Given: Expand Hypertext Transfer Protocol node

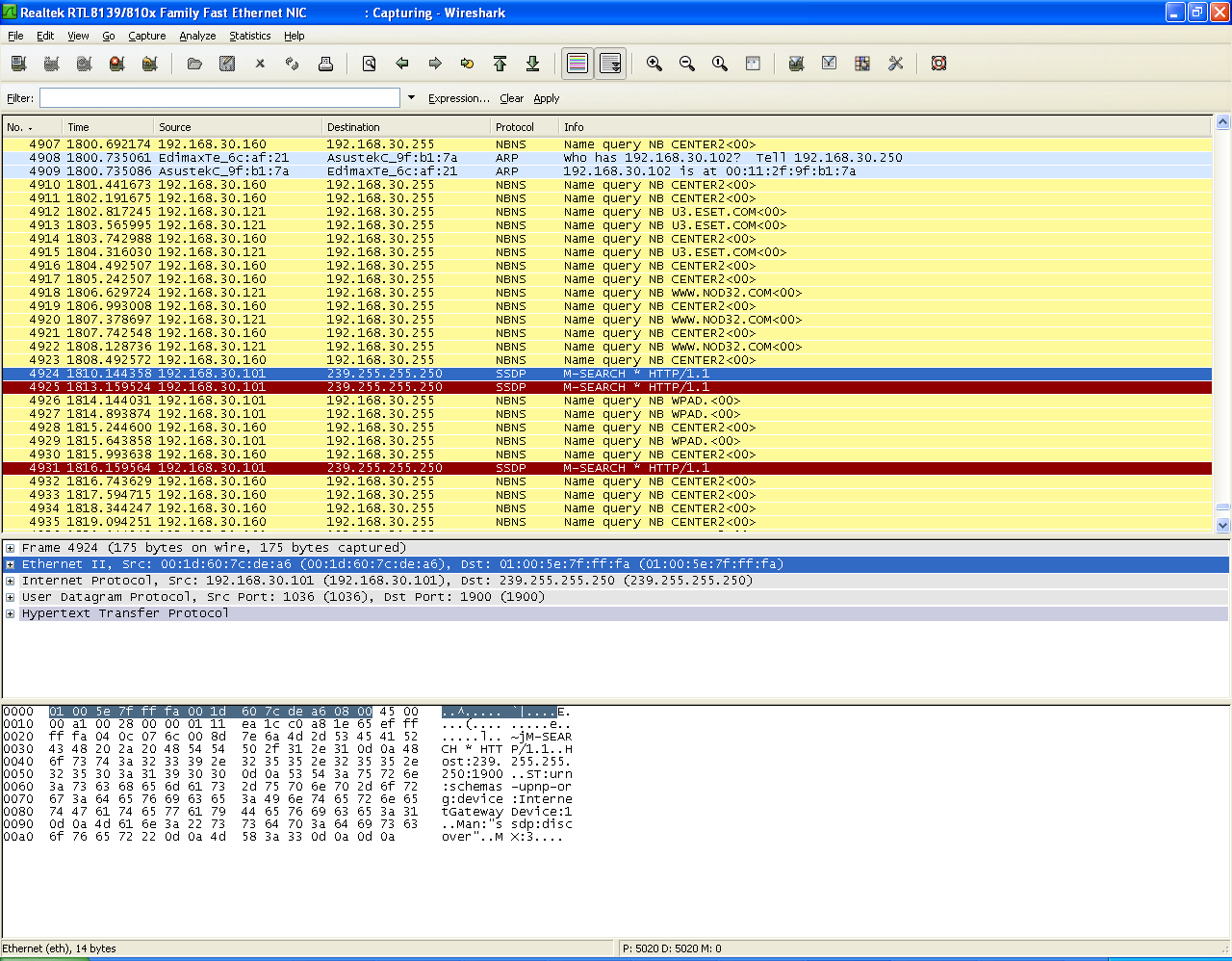Looking at the screenshot, I should [x=11, y=613].
